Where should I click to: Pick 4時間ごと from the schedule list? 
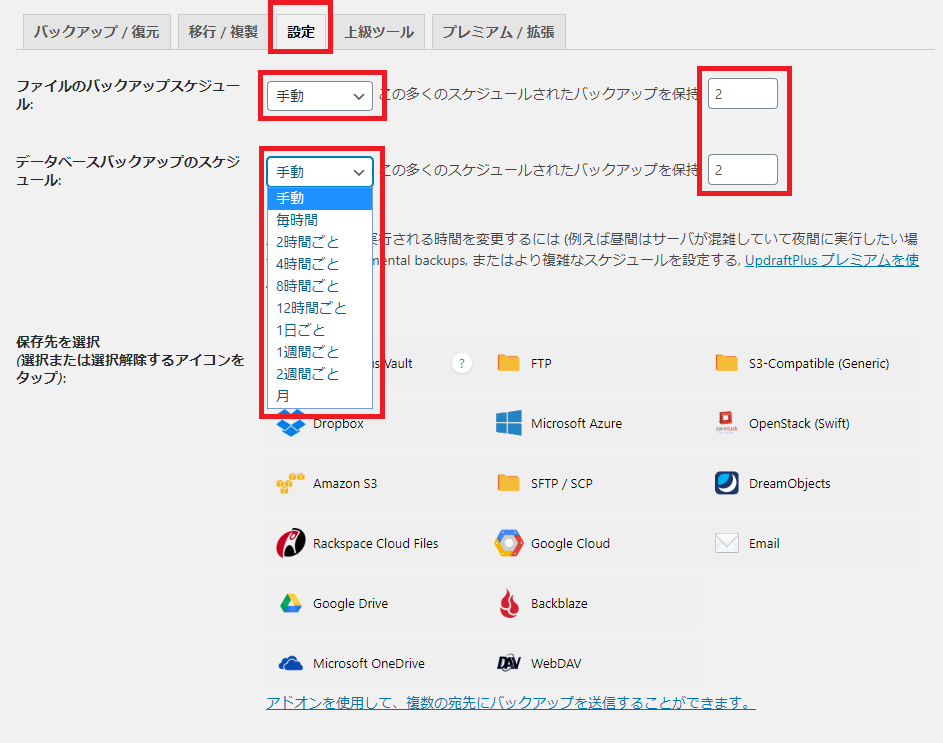[x=320, y=264]
